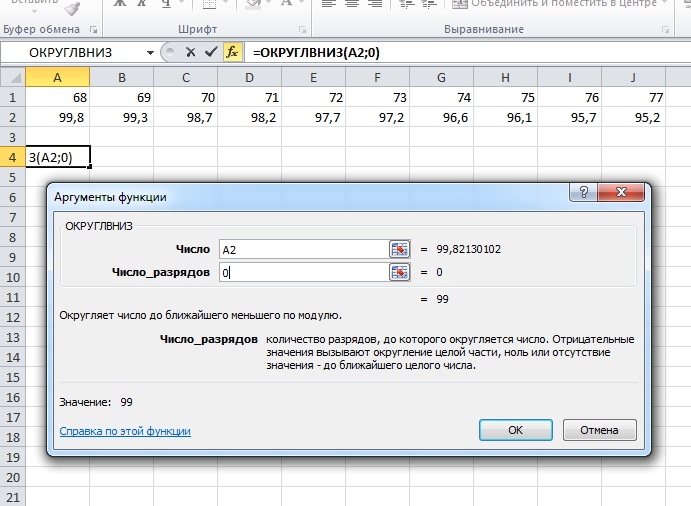
Task: Close the Аргументы функции dialog
Action: tap(621, 192)
